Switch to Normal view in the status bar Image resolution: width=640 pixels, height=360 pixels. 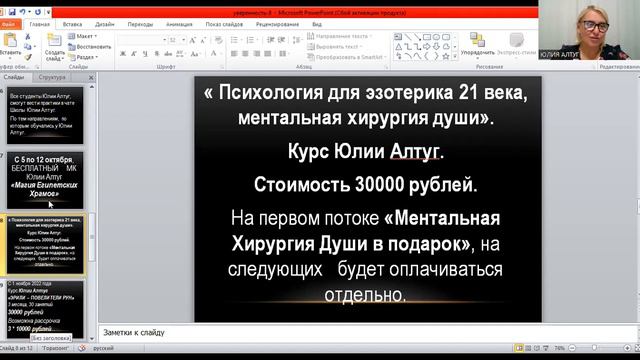(x=519, y=348)
